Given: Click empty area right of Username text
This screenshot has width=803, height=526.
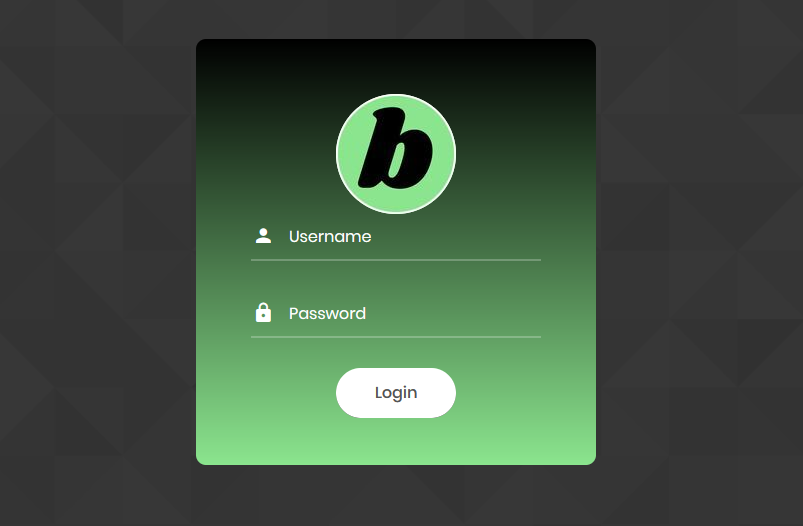Looking at the screenshot, I should point(456,237).
